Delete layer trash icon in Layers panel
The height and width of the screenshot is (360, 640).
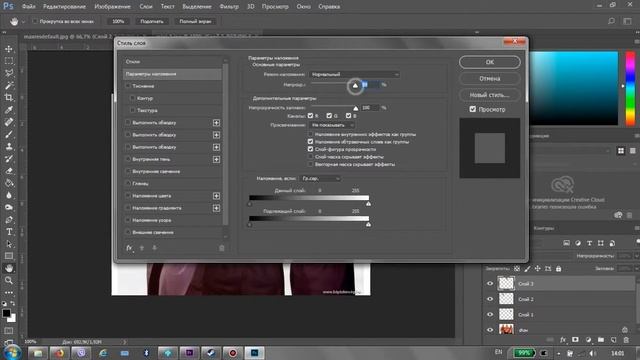click(626, 340)
